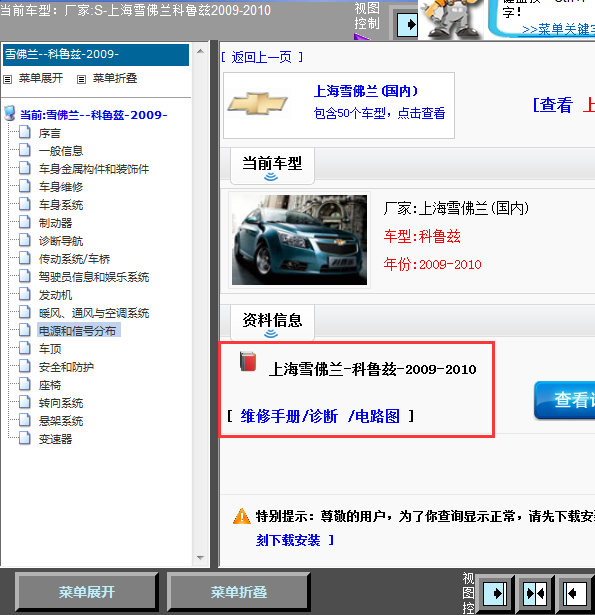Image resolution: width=595 pixels, height=615 pixels.
Task: Click the document icon beside 制动器
Action: 25,222
